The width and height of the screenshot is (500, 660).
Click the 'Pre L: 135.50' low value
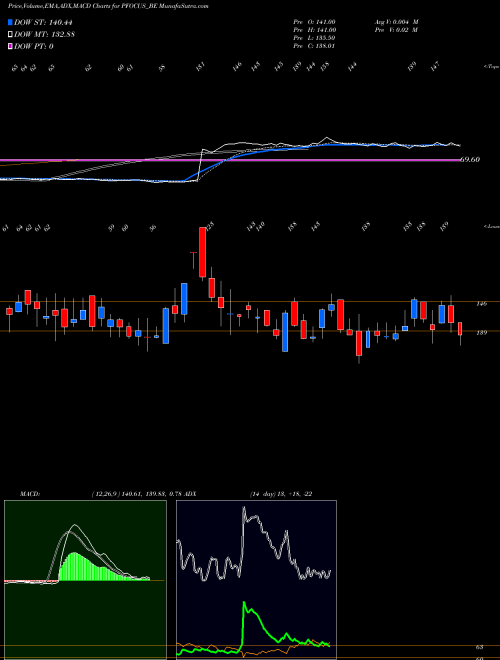314,38
